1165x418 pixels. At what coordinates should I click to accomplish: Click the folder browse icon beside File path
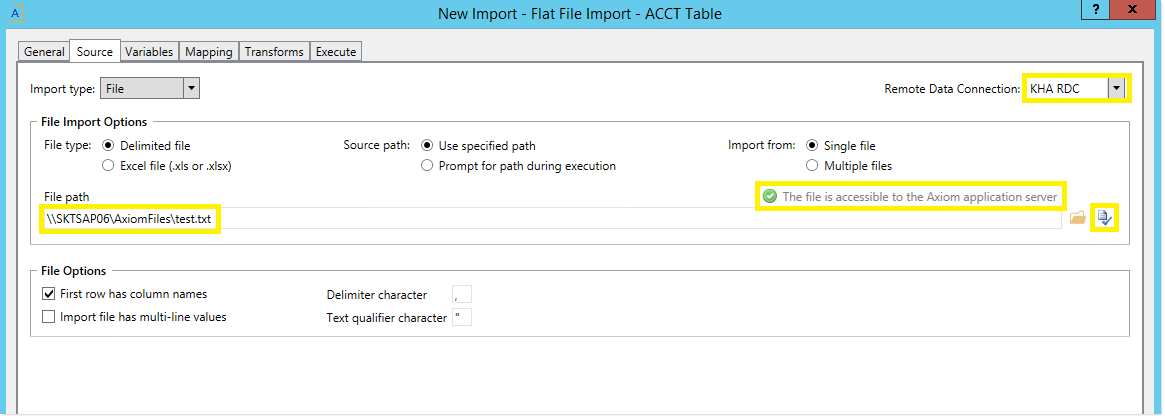pyautogui.click(x=1077, y=218)
